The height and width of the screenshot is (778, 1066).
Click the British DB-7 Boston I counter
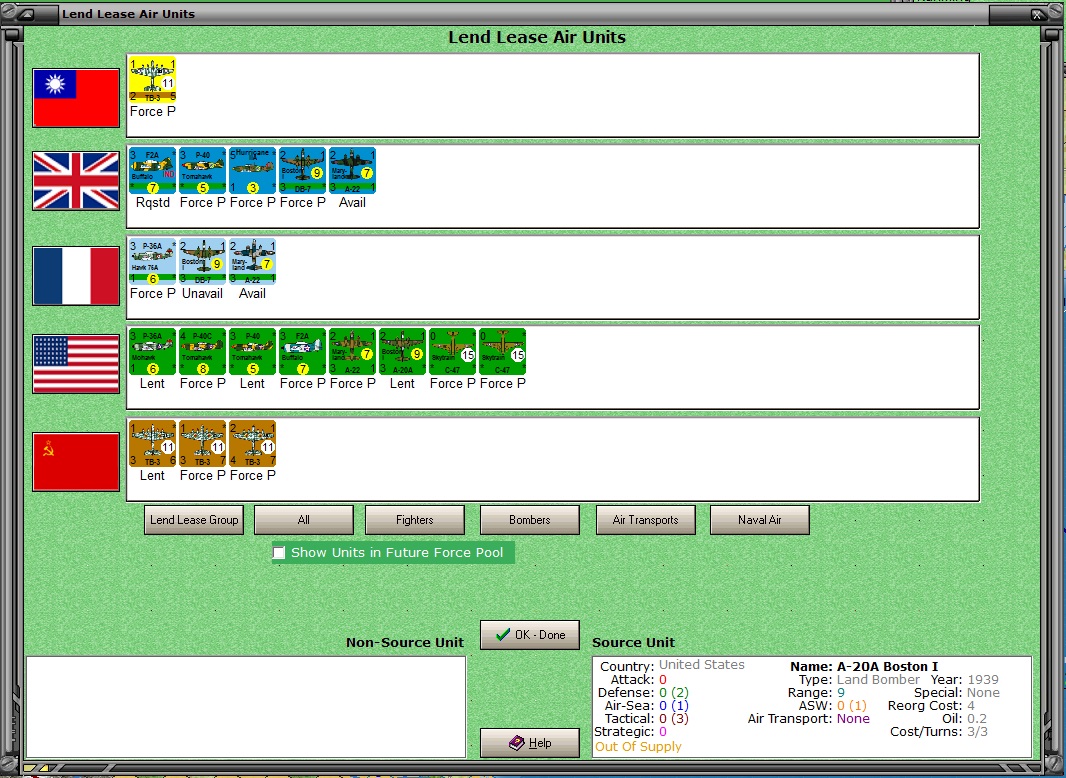[302, 171]
